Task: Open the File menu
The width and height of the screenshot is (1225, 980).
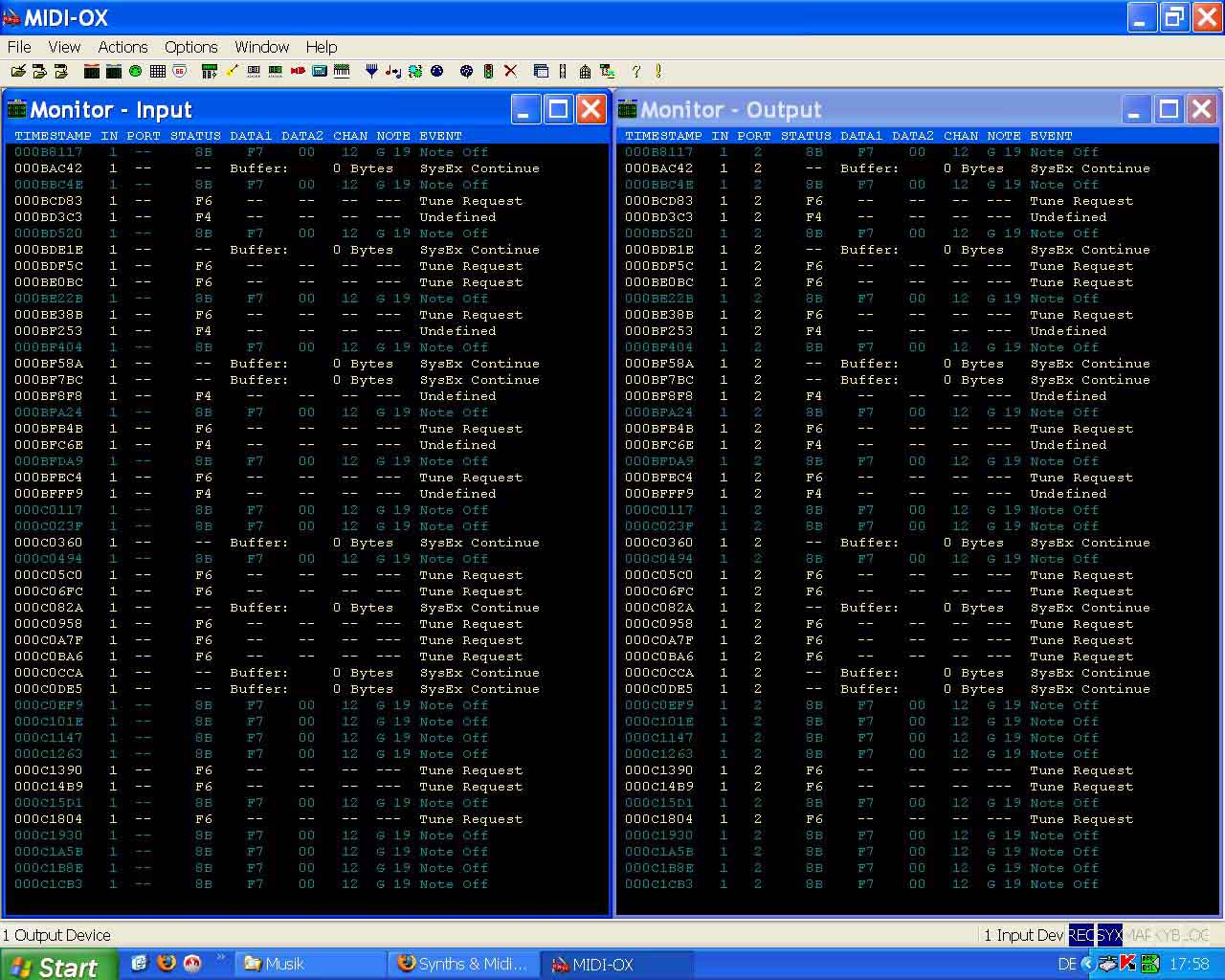Action: 19,47
